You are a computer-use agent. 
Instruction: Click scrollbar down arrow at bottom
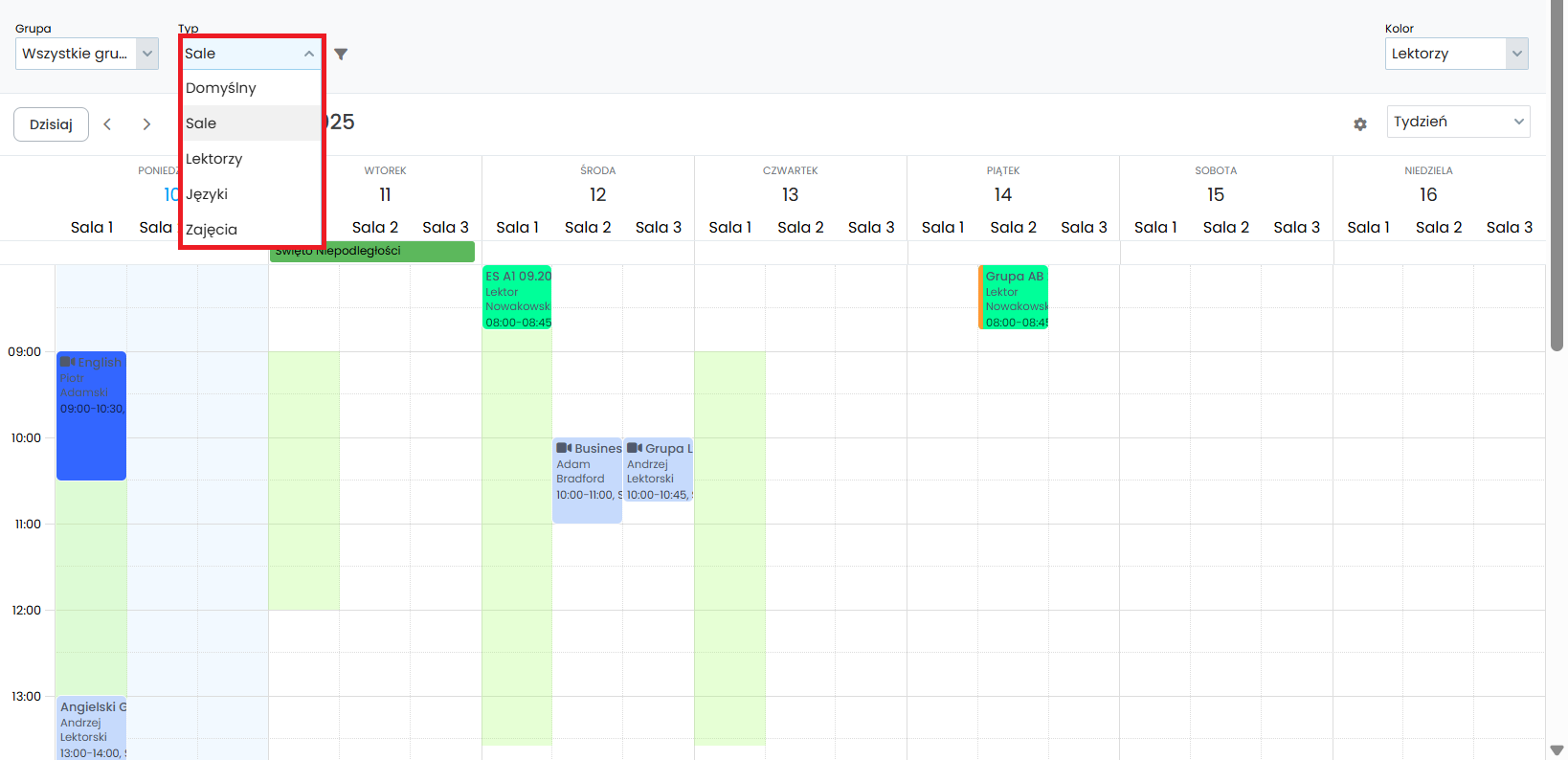[1557, 749]
